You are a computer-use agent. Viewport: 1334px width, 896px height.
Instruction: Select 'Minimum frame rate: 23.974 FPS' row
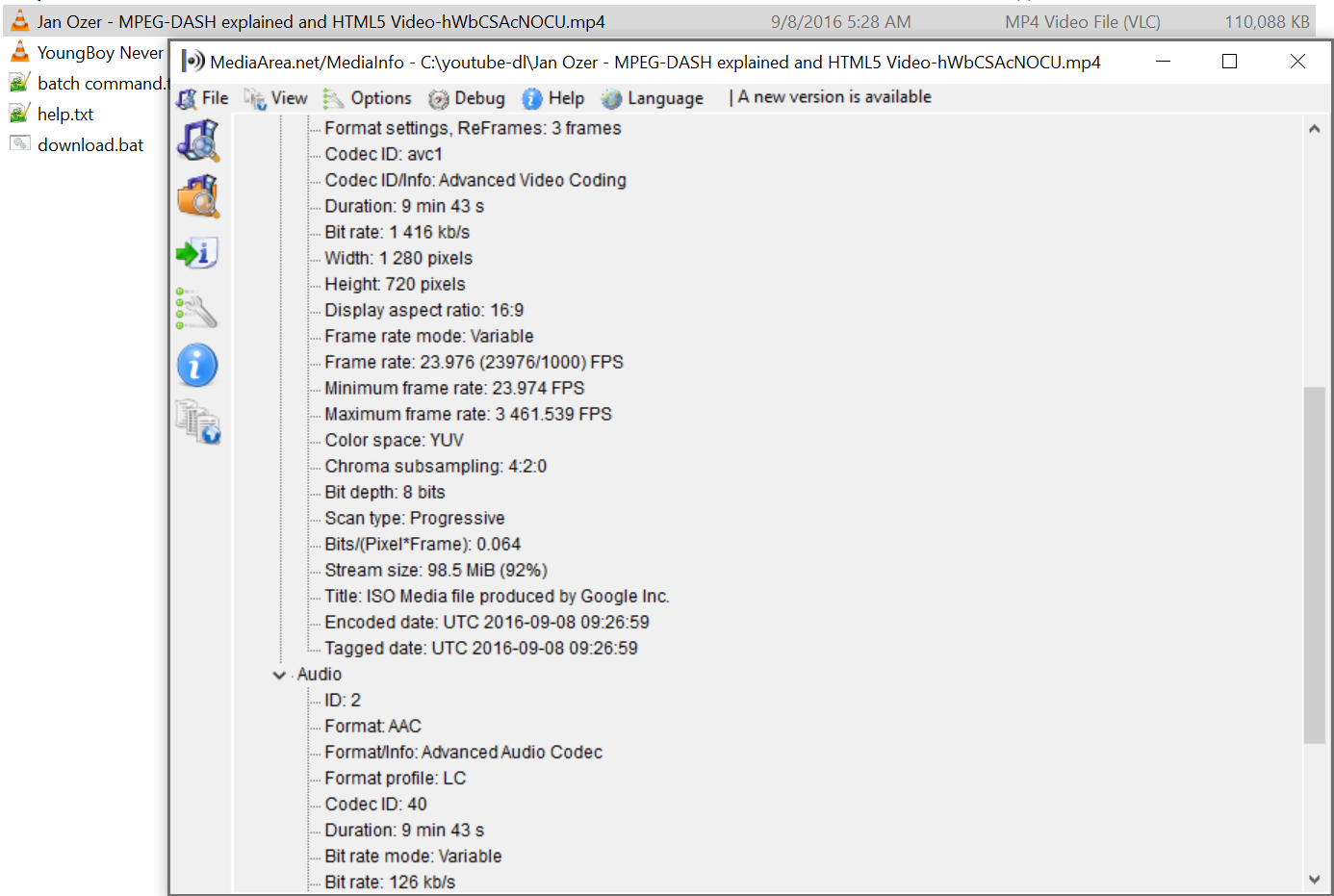(x=454, y=388)
